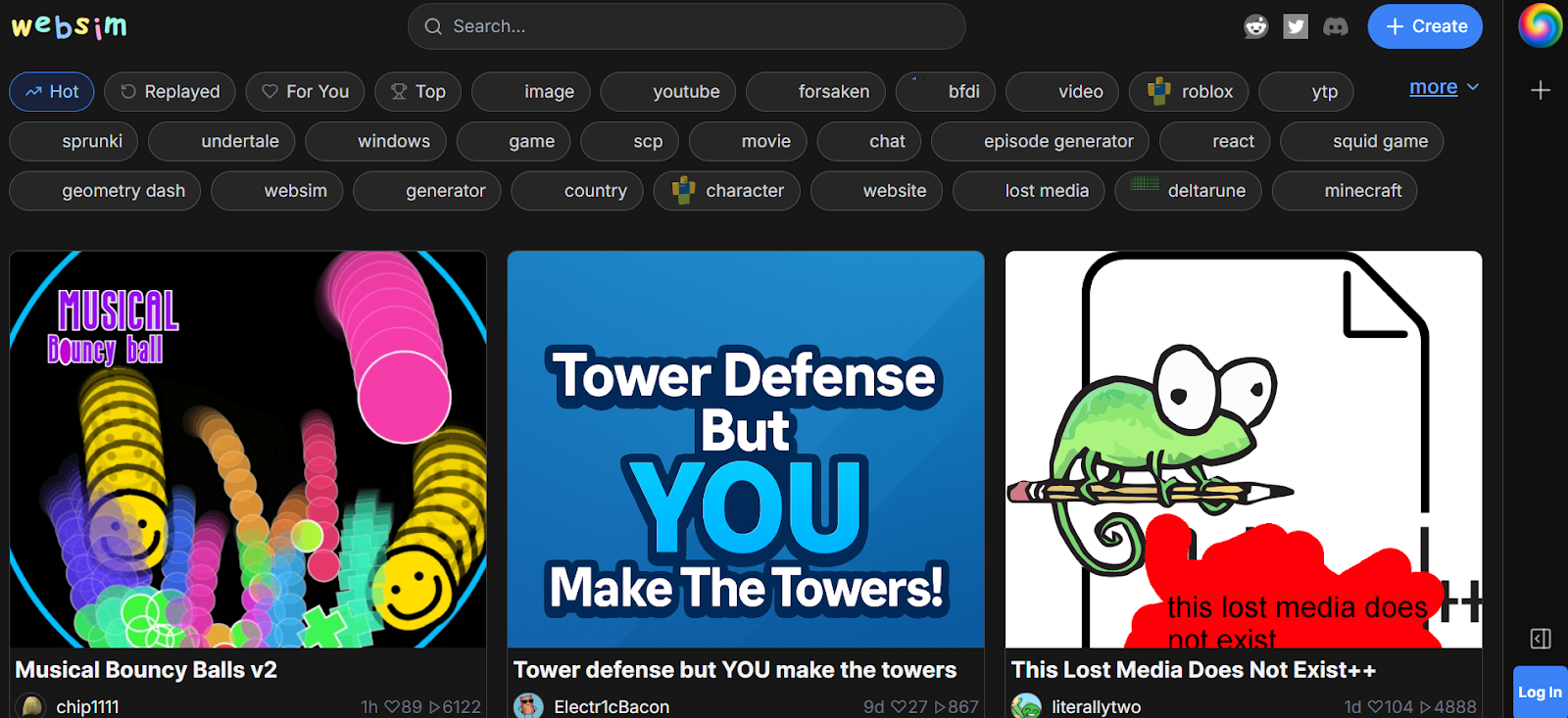Click the Log In button

pyautogui.click(x=1540, y=692)
